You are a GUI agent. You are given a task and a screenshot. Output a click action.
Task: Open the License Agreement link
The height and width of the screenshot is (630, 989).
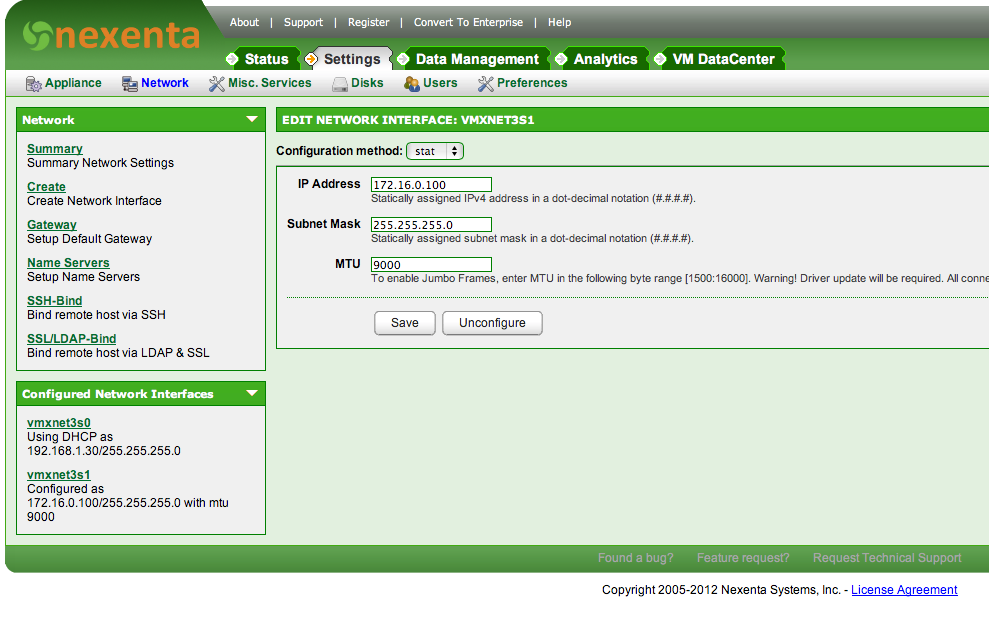pos(904,590)
